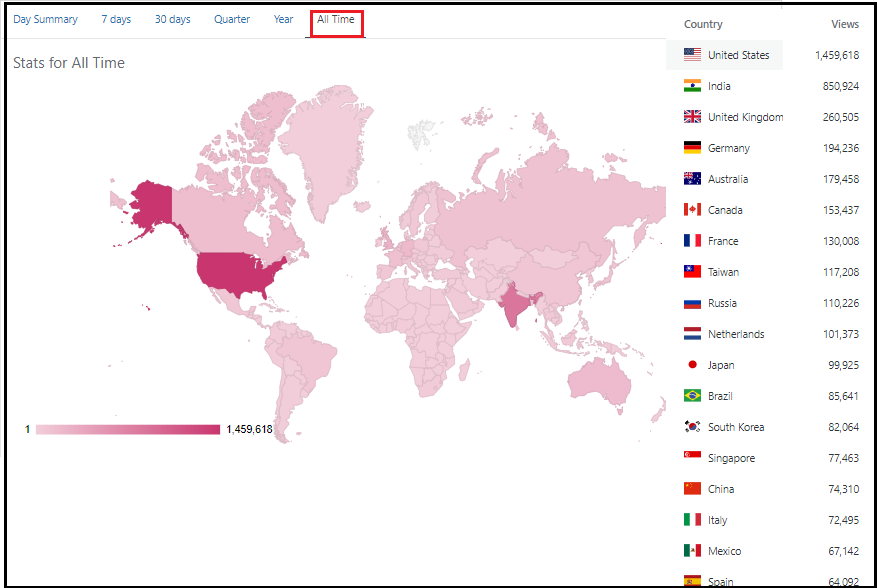Click the Canada flag icon
The image size is (877, 588).
(x=692, y=210)
